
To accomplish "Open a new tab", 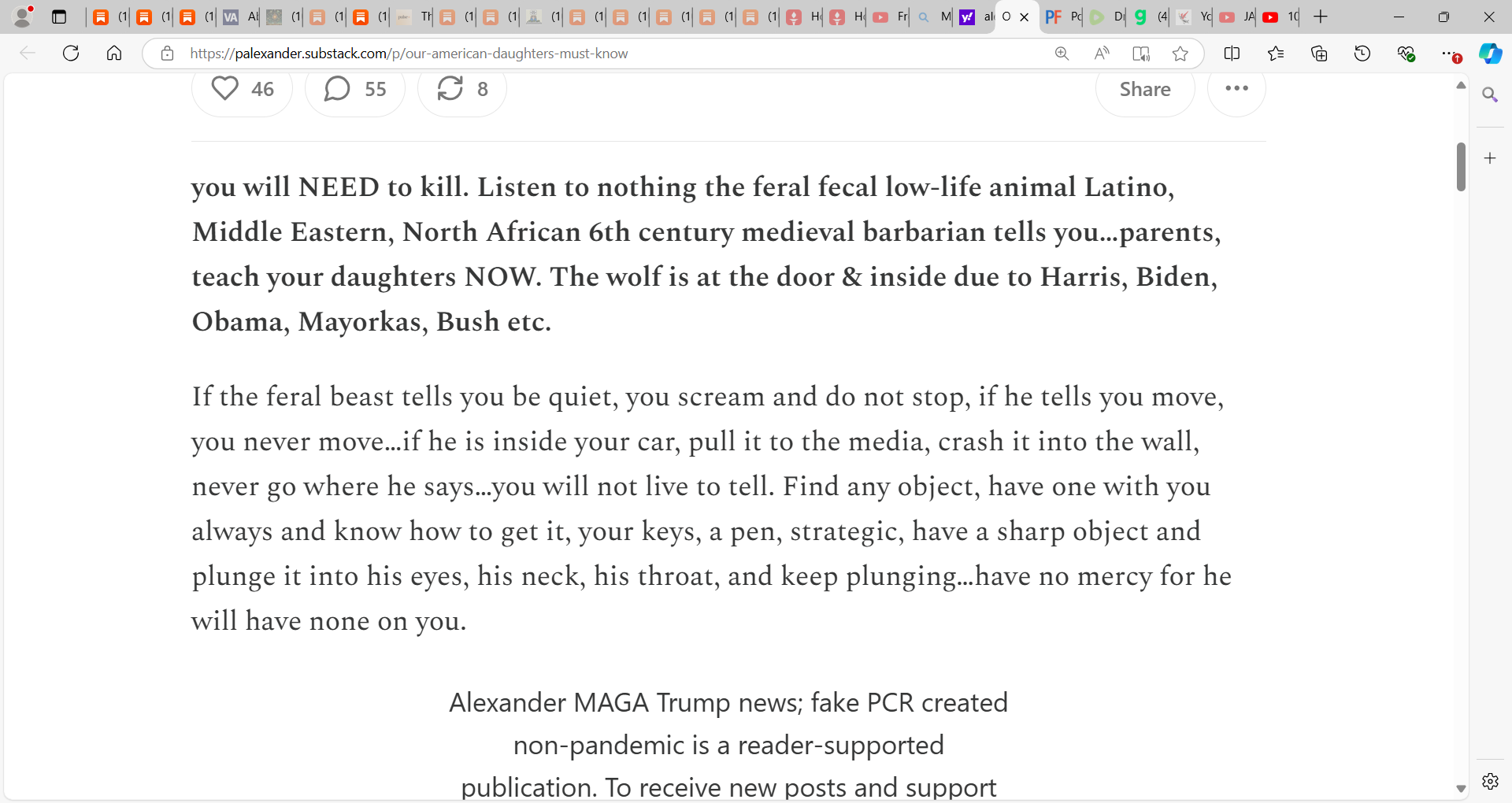I will tap(1321, 17).
